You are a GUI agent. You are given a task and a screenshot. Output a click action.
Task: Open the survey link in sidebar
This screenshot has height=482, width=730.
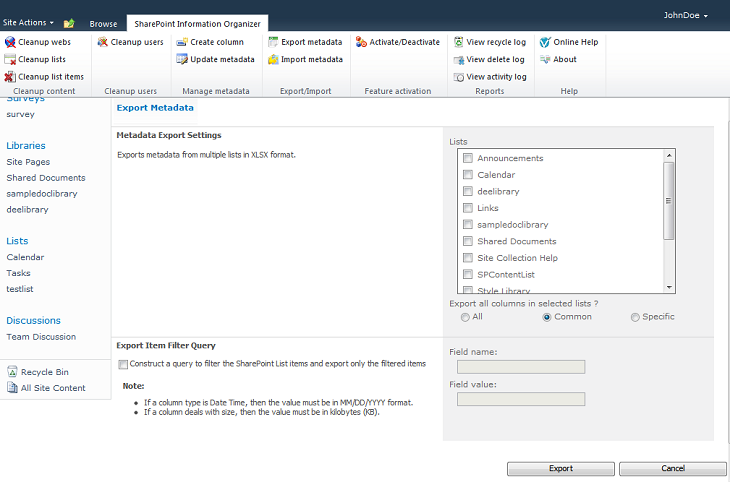click(20, 114)
